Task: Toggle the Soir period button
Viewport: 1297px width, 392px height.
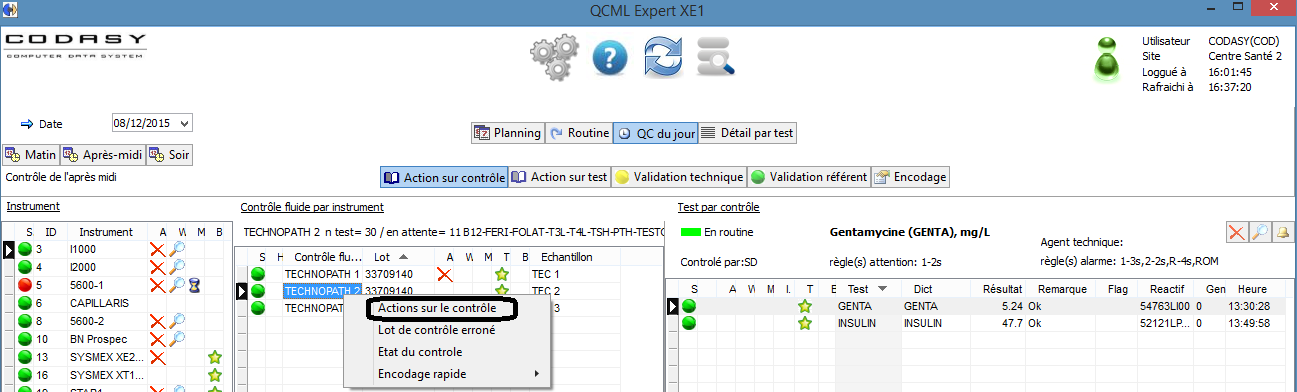Action: (x=170, y=155)
